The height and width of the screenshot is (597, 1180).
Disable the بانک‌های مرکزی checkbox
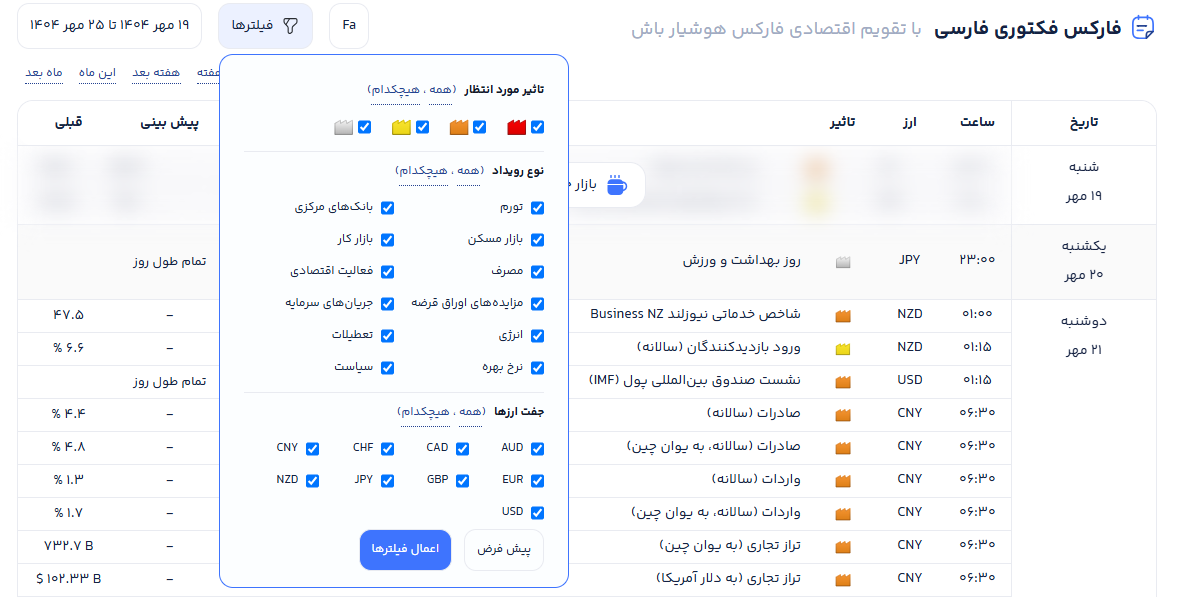[x=388, y=208]
